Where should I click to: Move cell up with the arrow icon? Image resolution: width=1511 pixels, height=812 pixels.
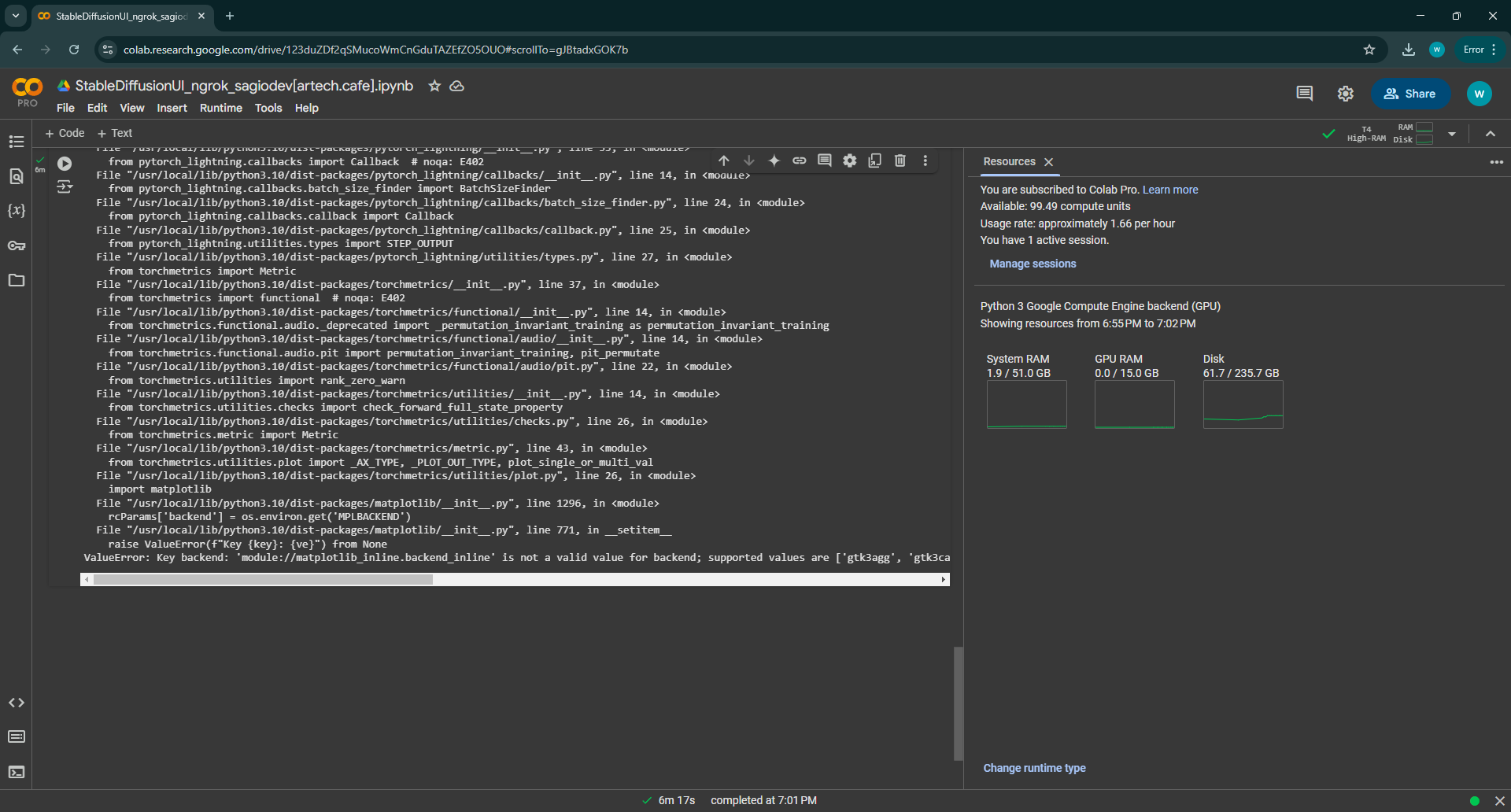click(724, 161)
